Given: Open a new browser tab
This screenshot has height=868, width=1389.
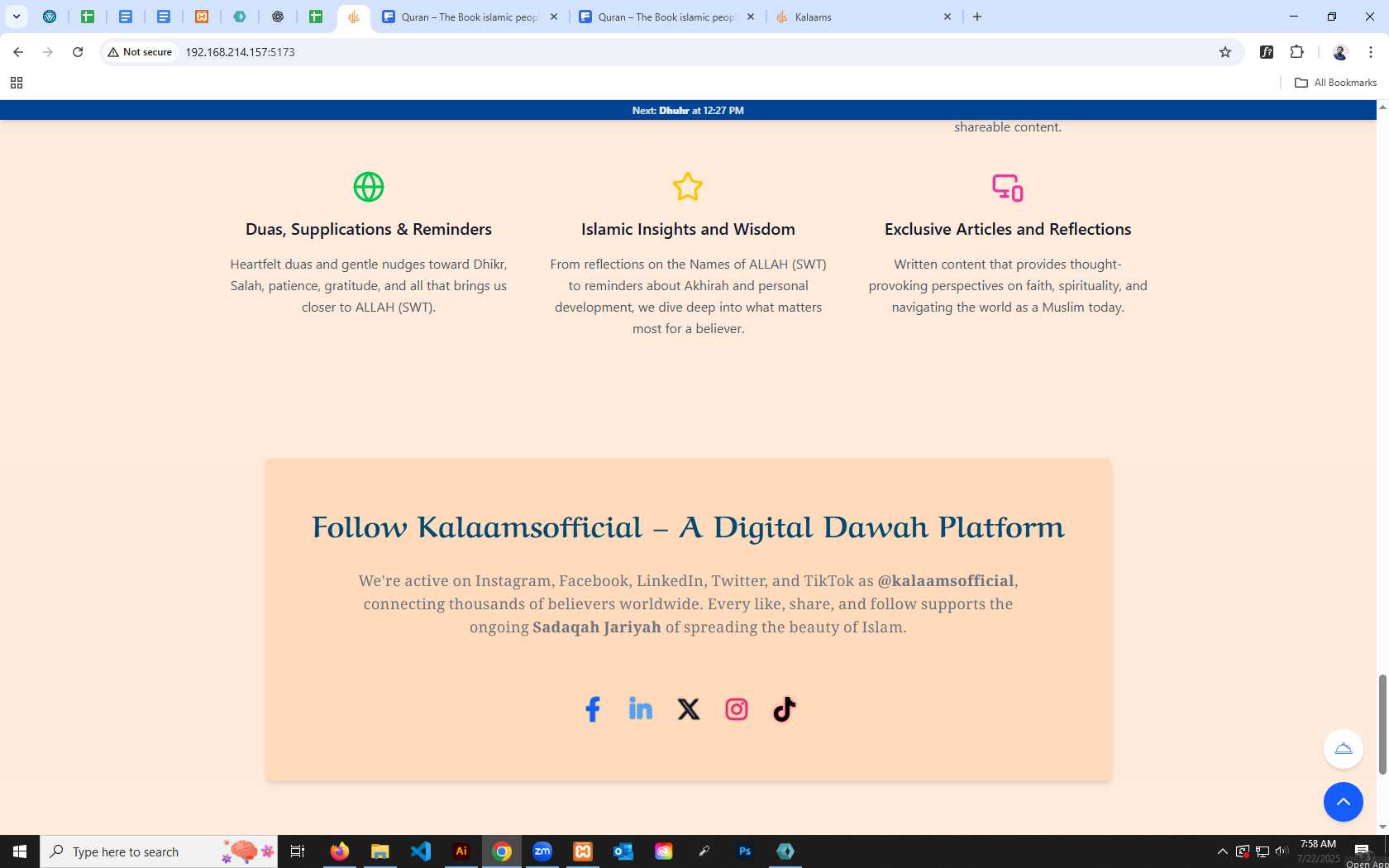Looking at the screenshot, I should (x=977, y=17).
